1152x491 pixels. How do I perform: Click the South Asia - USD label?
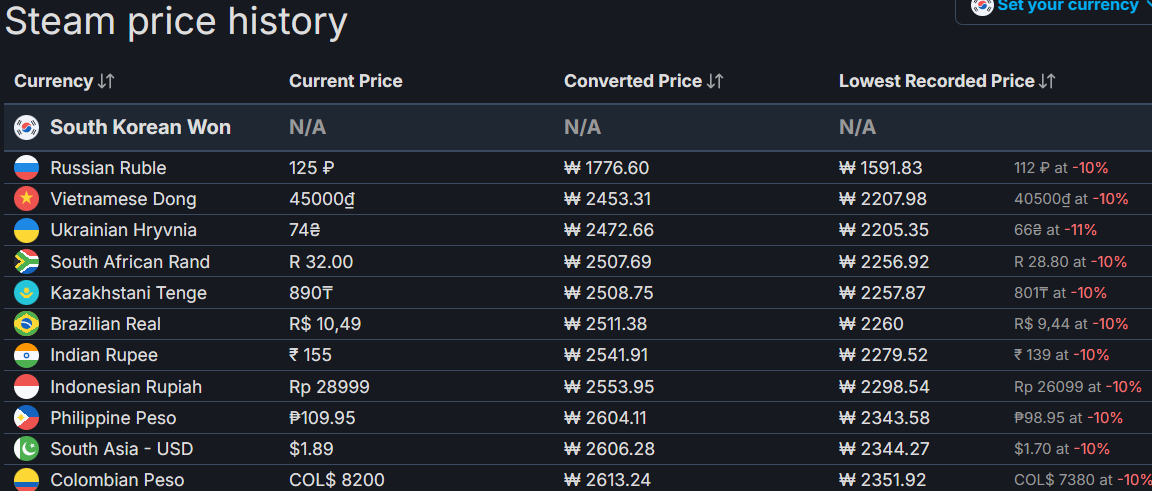pos(112,448)
